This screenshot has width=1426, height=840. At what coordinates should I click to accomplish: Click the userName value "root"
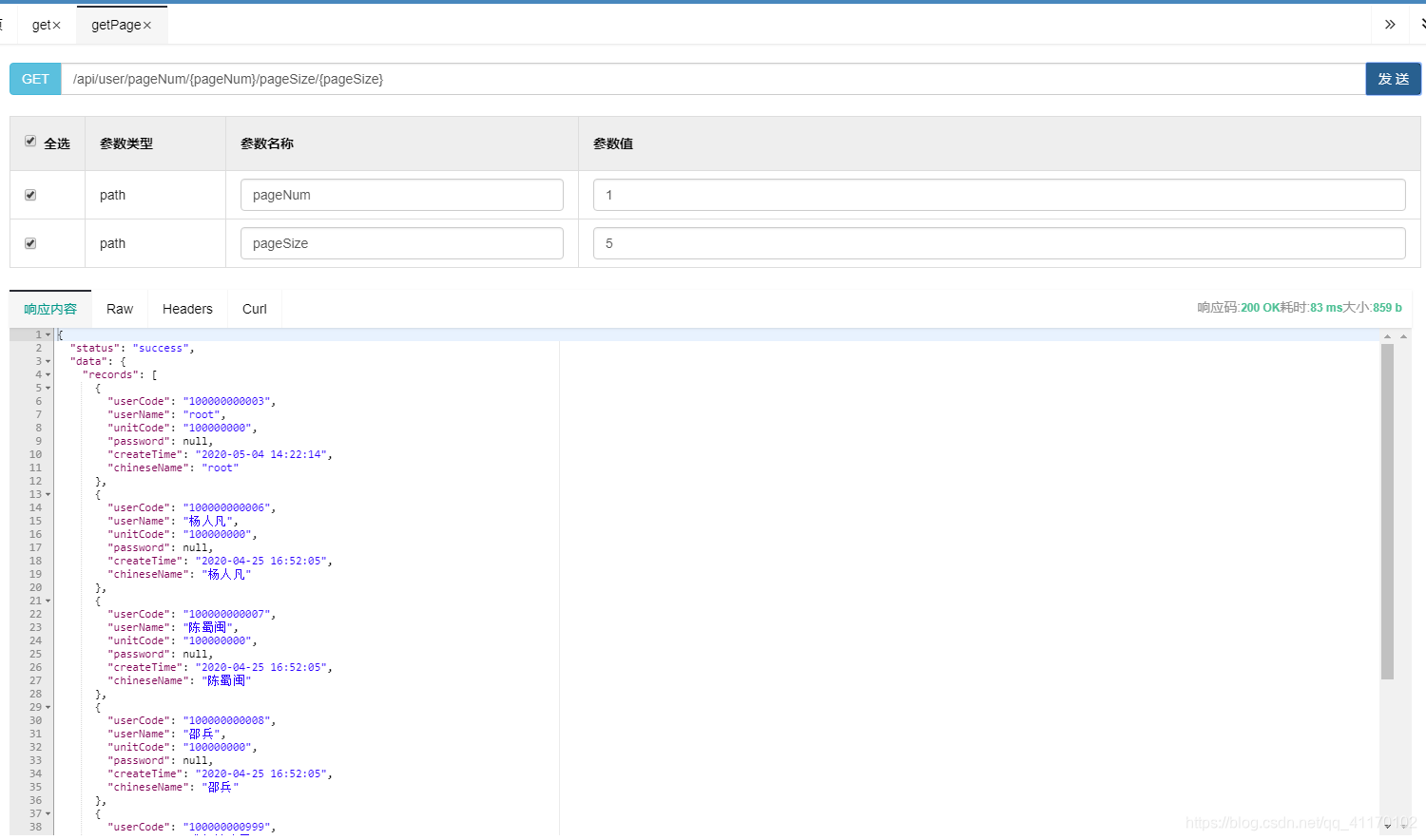[x=202, y=414]
